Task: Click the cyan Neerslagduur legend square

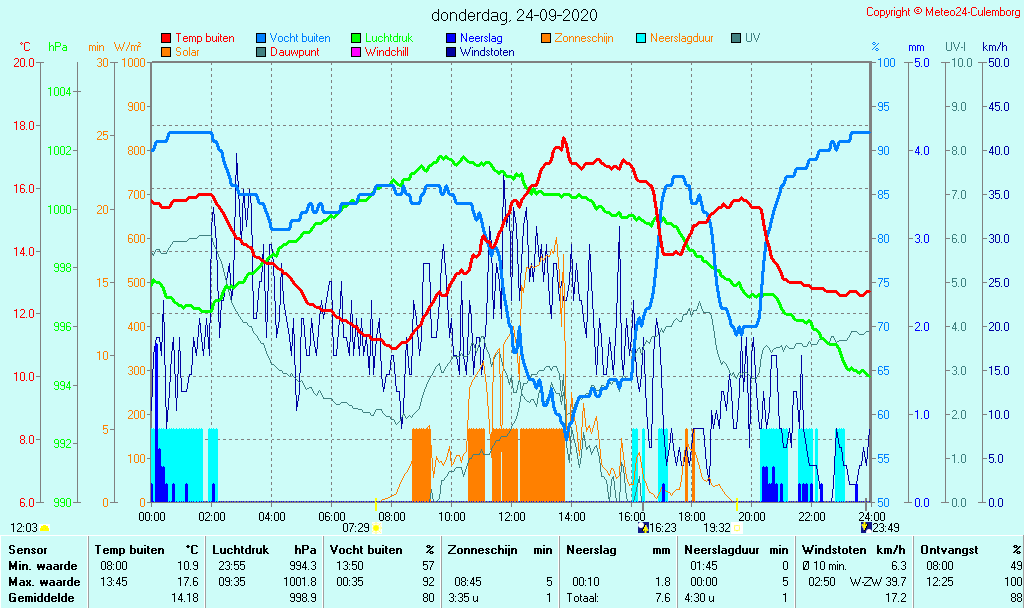Action: tap(641, 38)
